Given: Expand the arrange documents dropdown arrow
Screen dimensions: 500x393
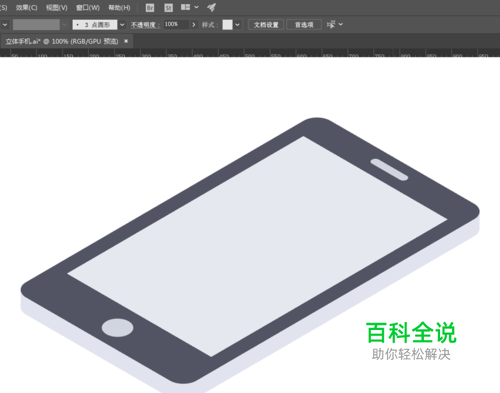Looking at the screenshot, I should pos(196,7).
